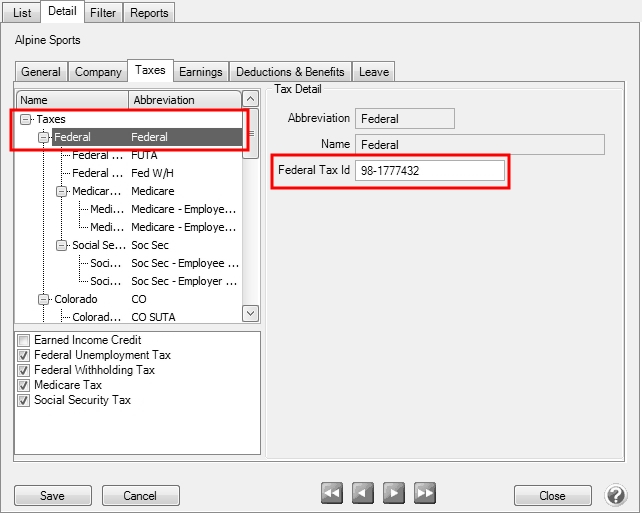
Task: Collapse the Colorado tree node
Action: (44, 299)
